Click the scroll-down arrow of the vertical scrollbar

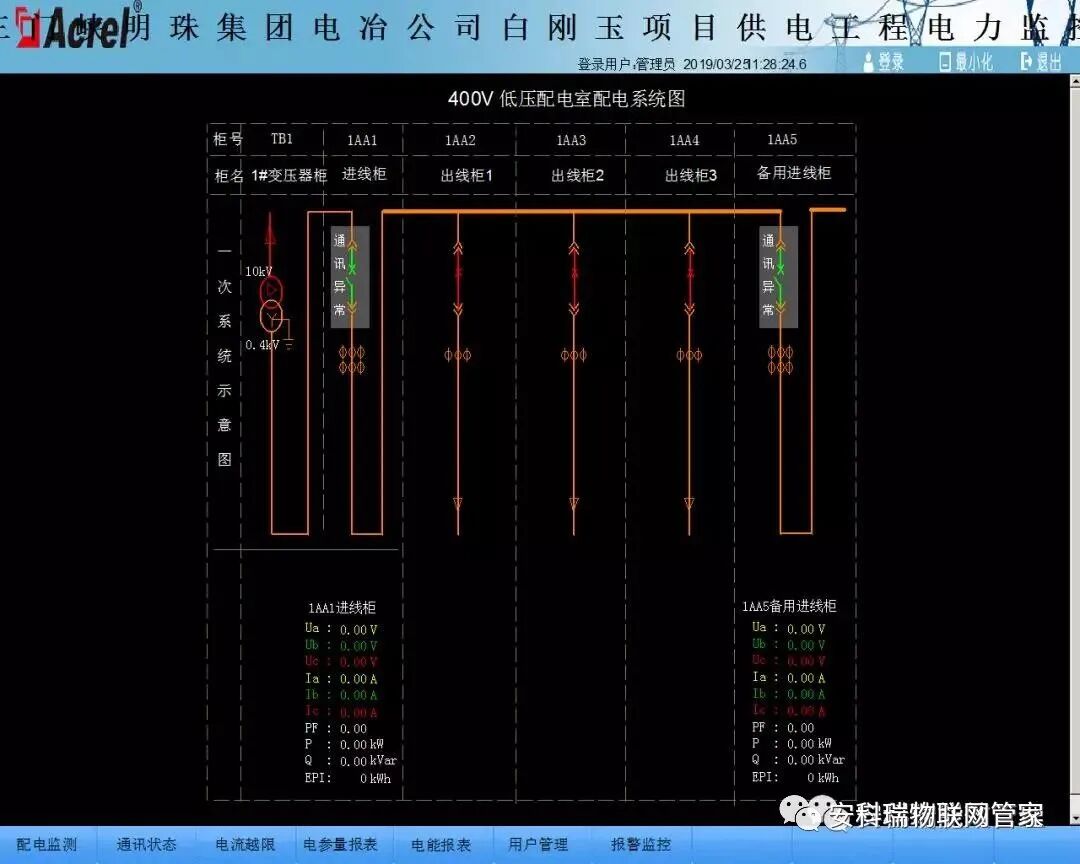[1074, 817]
